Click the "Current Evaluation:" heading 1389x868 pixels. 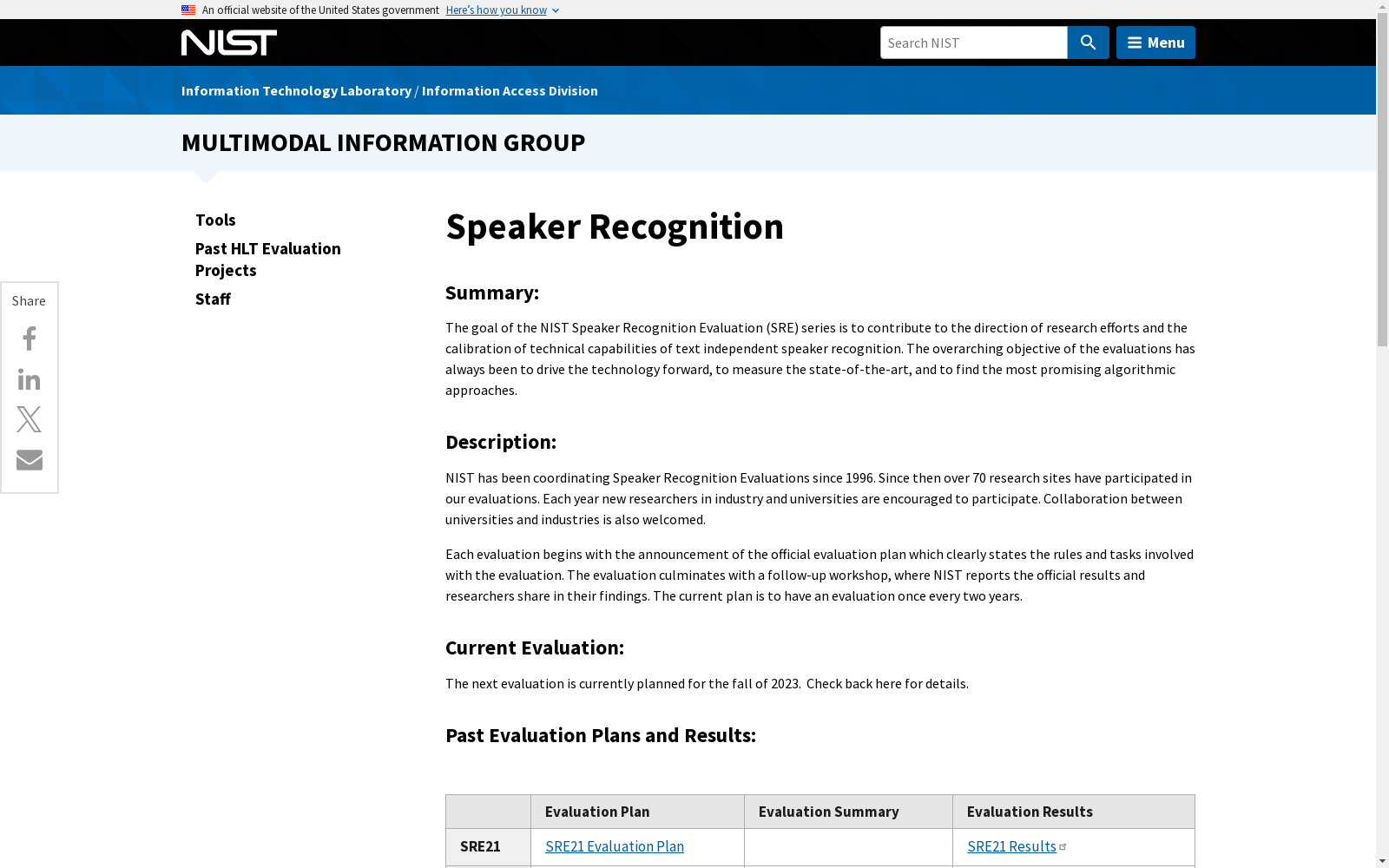(535, 648)
